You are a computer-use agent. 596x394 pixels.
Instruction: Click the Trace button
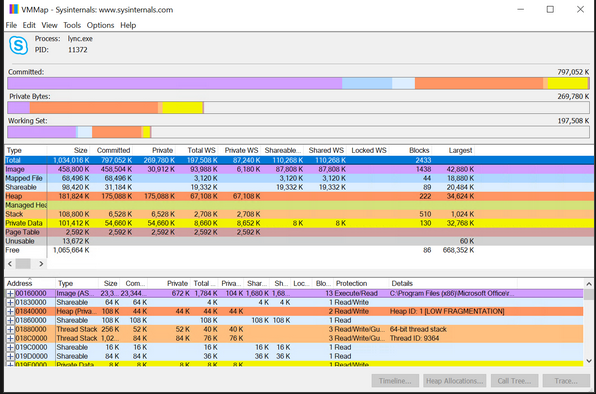point(566,381)
